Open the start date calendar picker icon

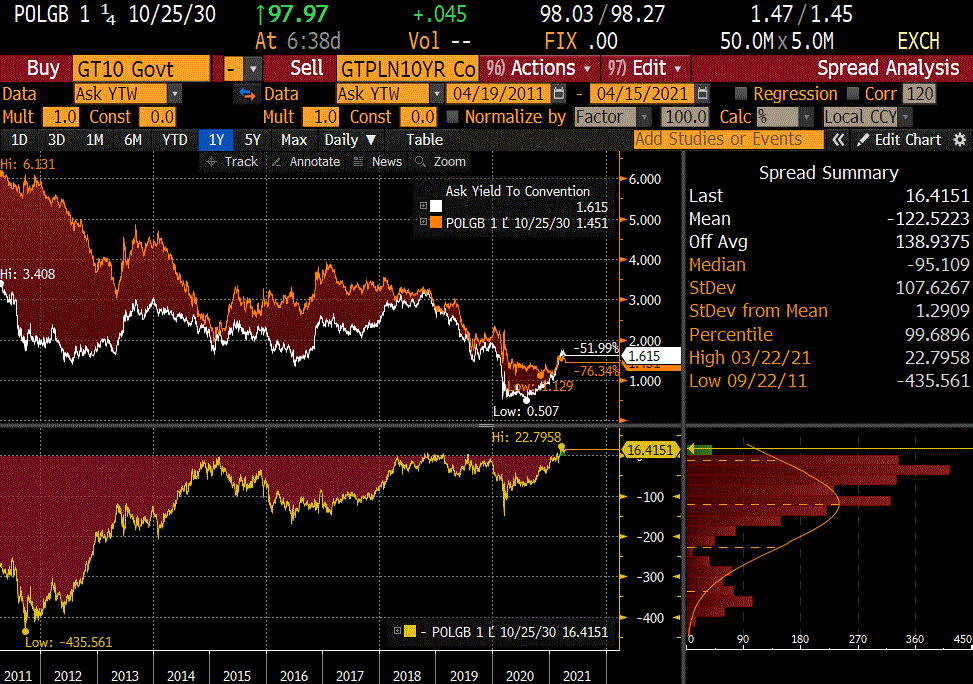tap(561, 93)
